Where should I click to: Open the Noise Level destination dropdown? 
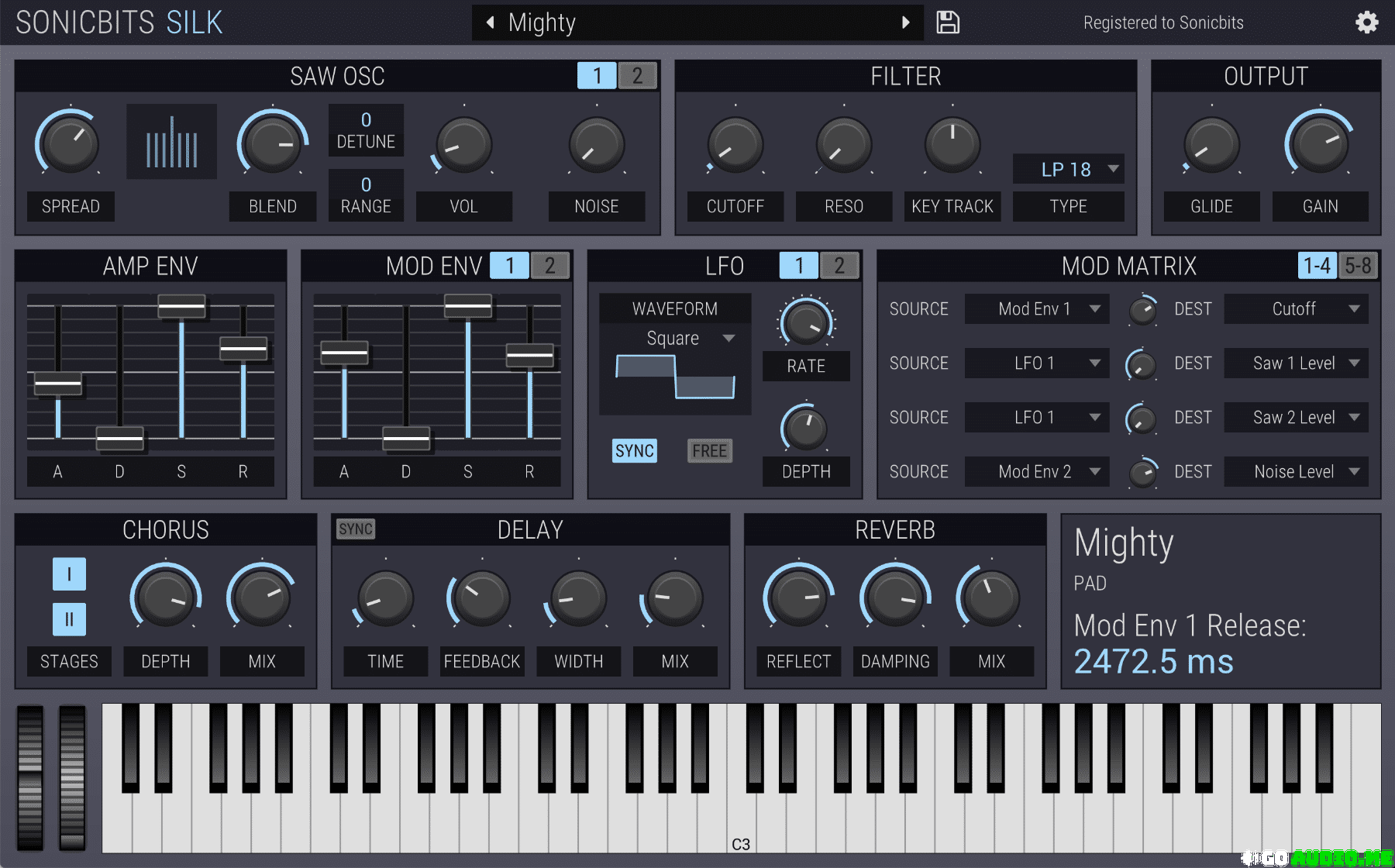(x=1296, y=471)
